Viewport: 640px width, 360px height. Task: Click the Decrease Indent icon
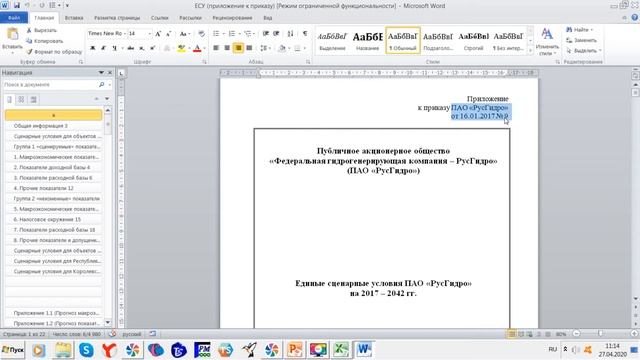pos(266,34)
